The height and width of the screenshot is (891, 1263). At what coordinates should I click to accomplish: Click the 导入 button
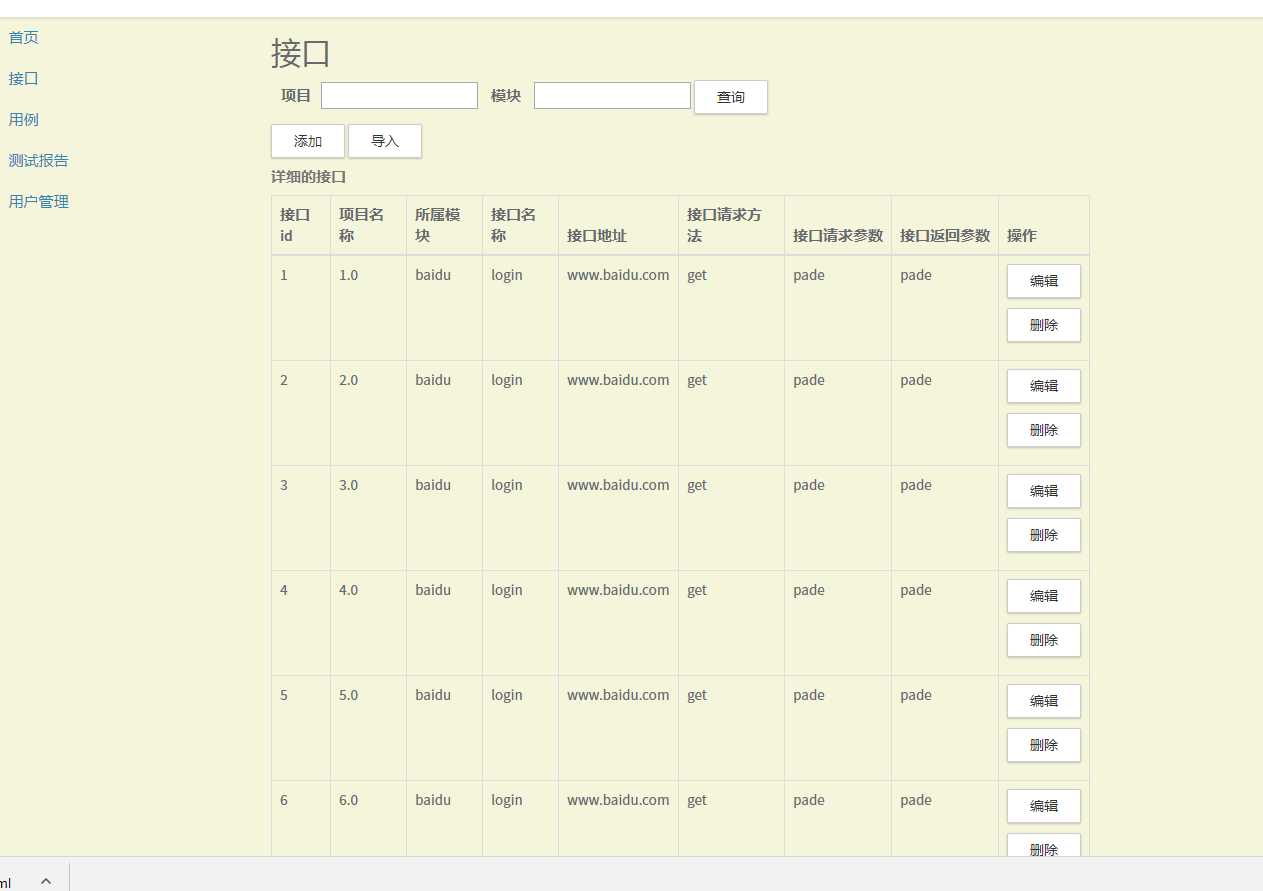pyautogui.click(x=385, y=141)
